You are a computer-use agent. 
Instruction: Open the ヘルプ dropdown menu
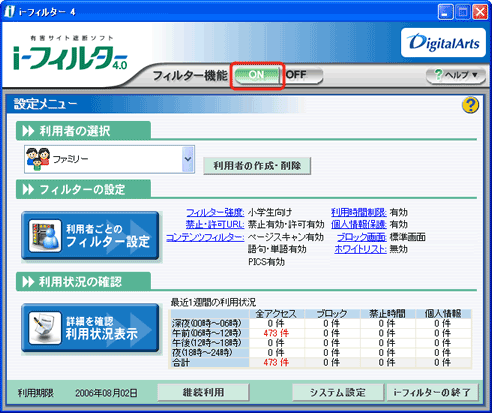coord(455,75)
